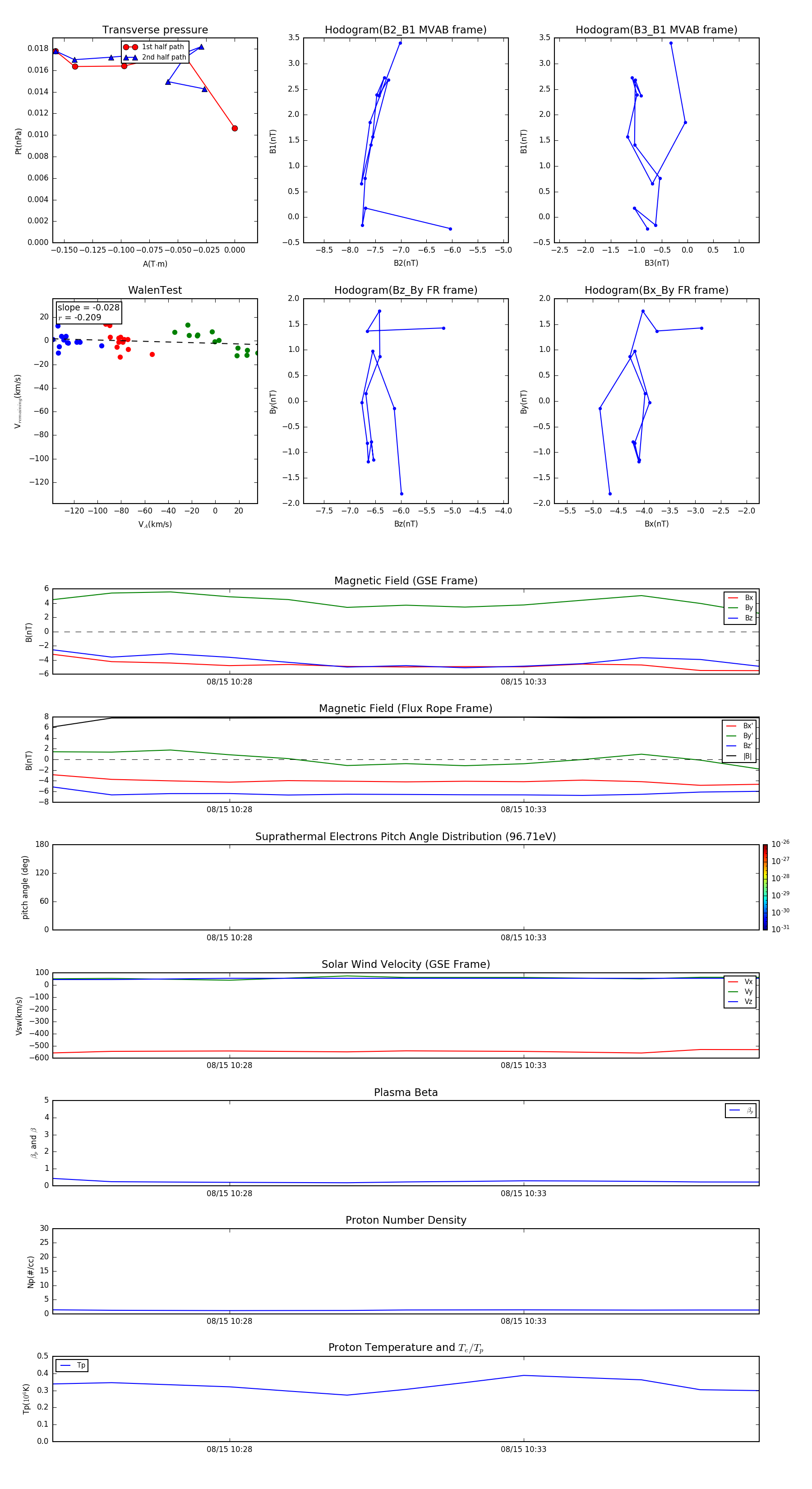Click the '10^-26' colorbar label
Viewport: 812px width, 1489px height.
coord(780,844)
